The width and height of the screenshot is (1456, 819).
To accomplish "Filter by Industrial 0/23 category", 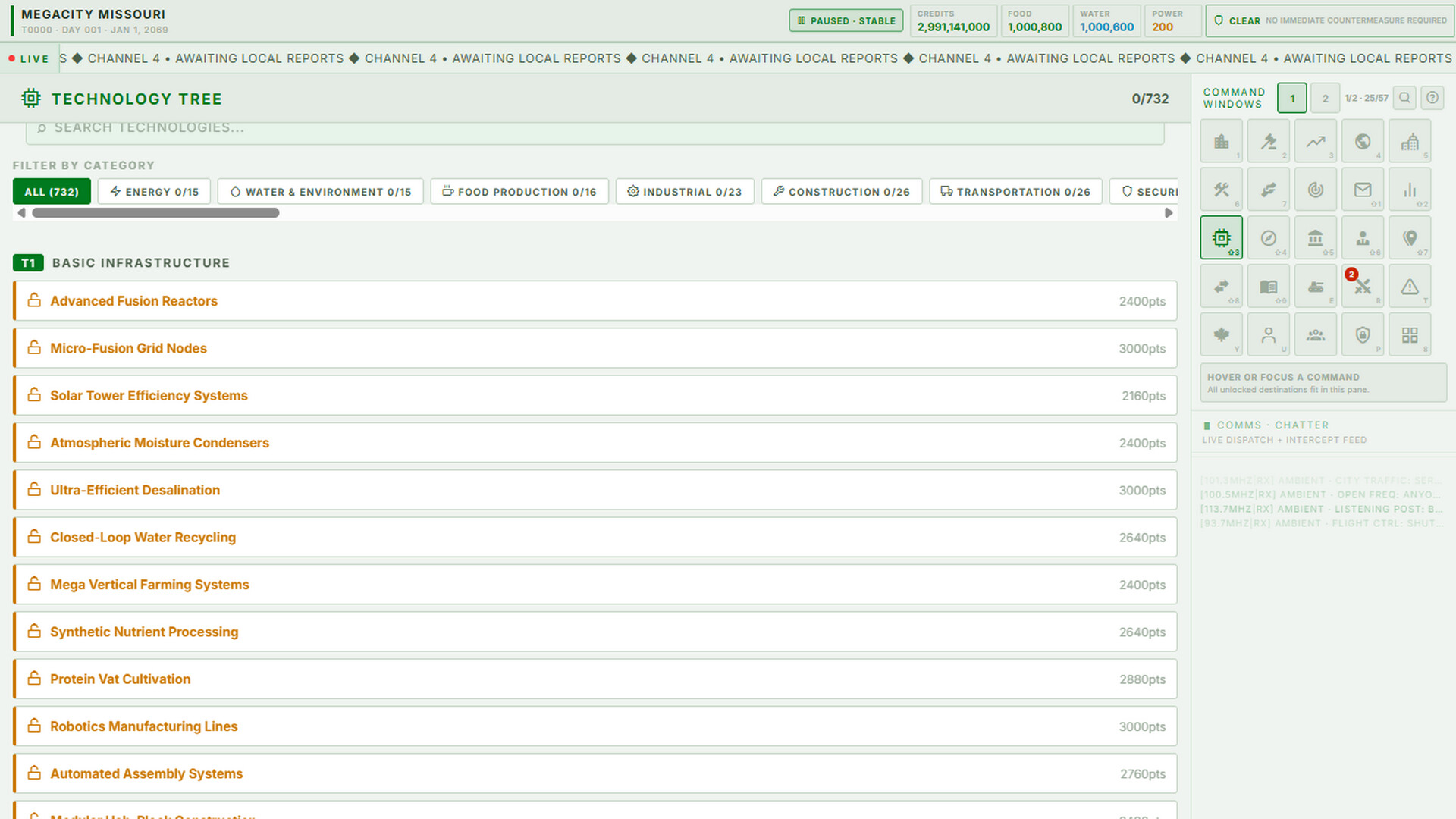I will (685, 192).
